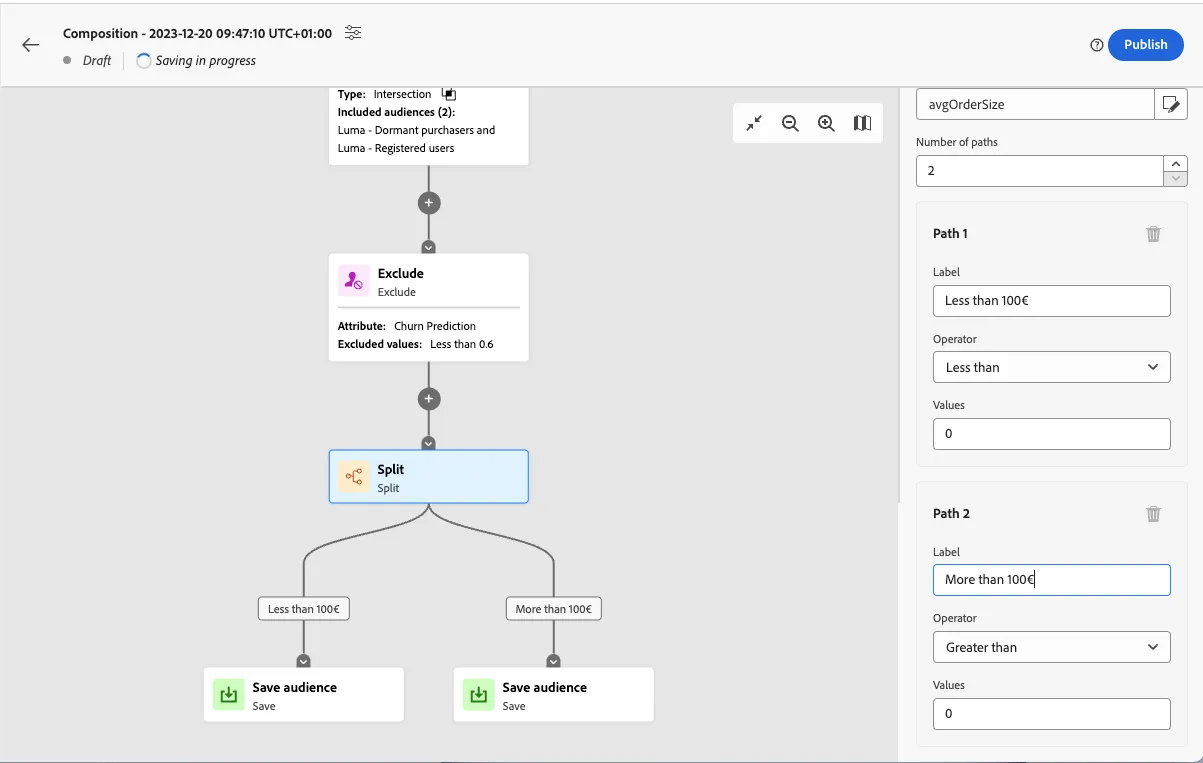
Task: Publish the composition
Action: click(x=1145, y=45)
